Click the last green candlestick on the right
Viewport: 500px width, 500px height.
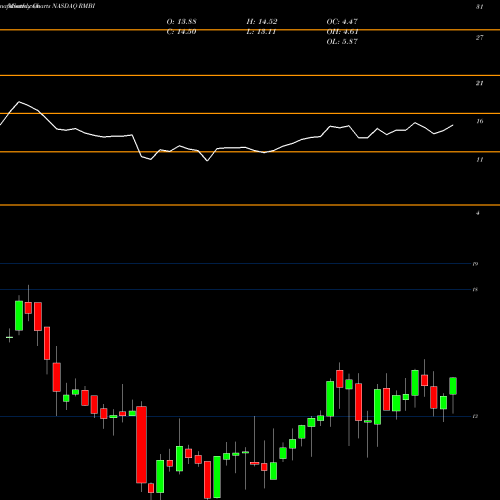[453, 386]
